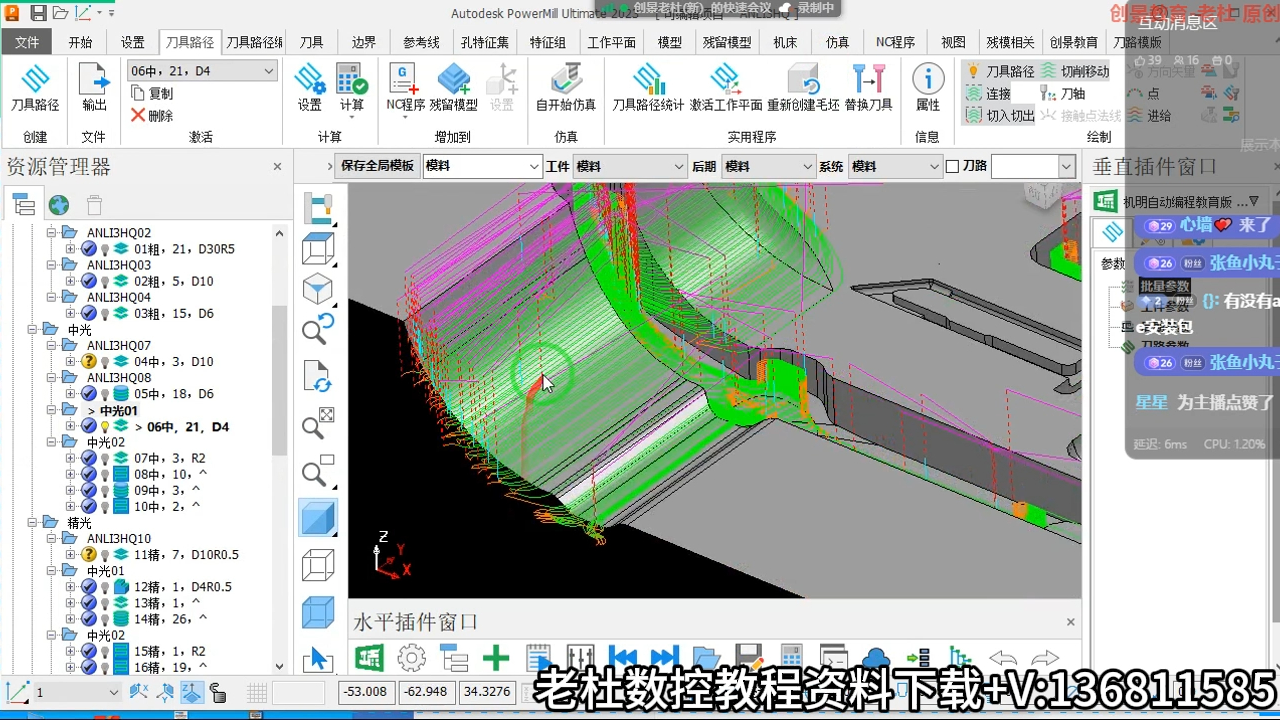Click the isometric wireframe box view icon
Viewport: 1280px width, 720px height.
pos(318,249)
